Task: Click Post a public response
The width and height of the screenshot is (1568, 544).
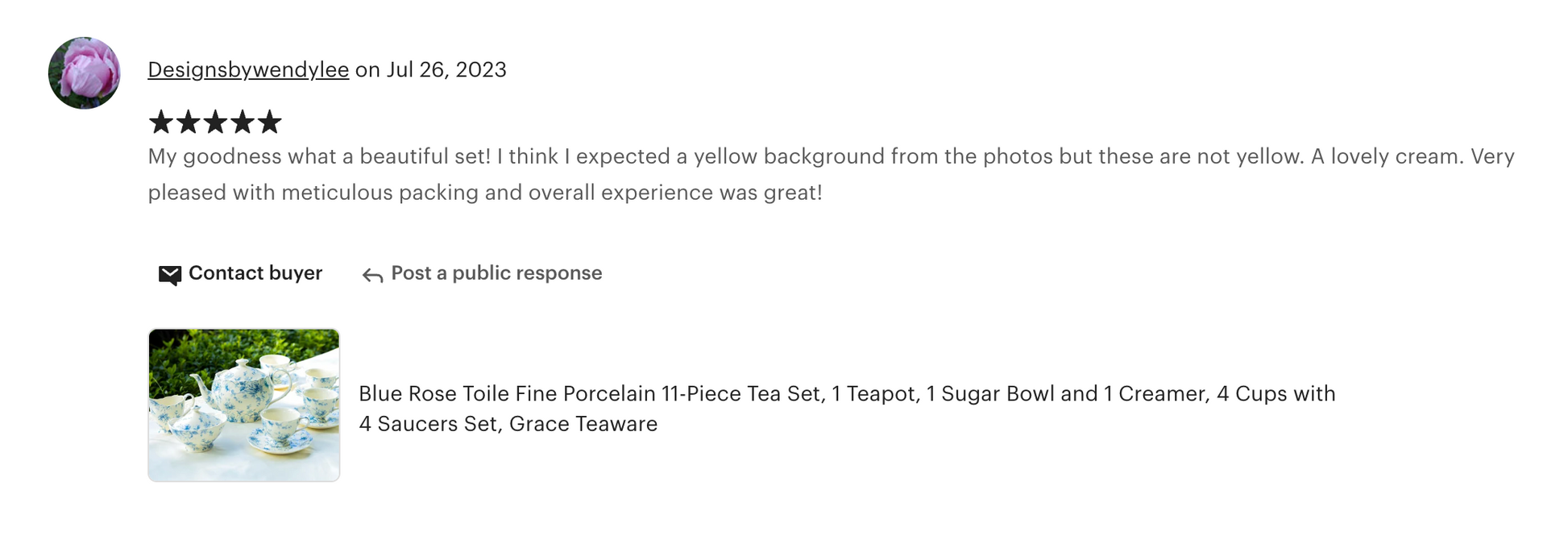Action: pyautogui.click(x=496, y=273)
